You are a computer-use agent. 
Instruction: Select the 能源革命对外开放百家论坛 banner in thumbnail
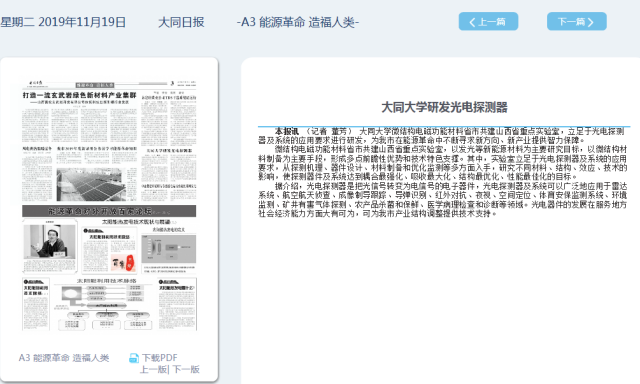coord(109,211)
